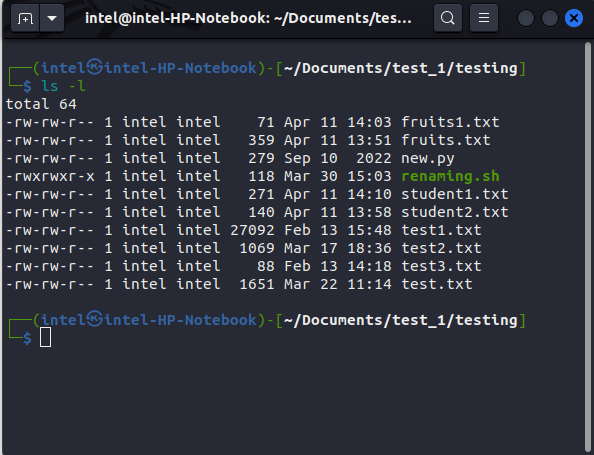Click the test2.txt file name
Viewport: 594px width, 455px height.
[x=441, y=248]
